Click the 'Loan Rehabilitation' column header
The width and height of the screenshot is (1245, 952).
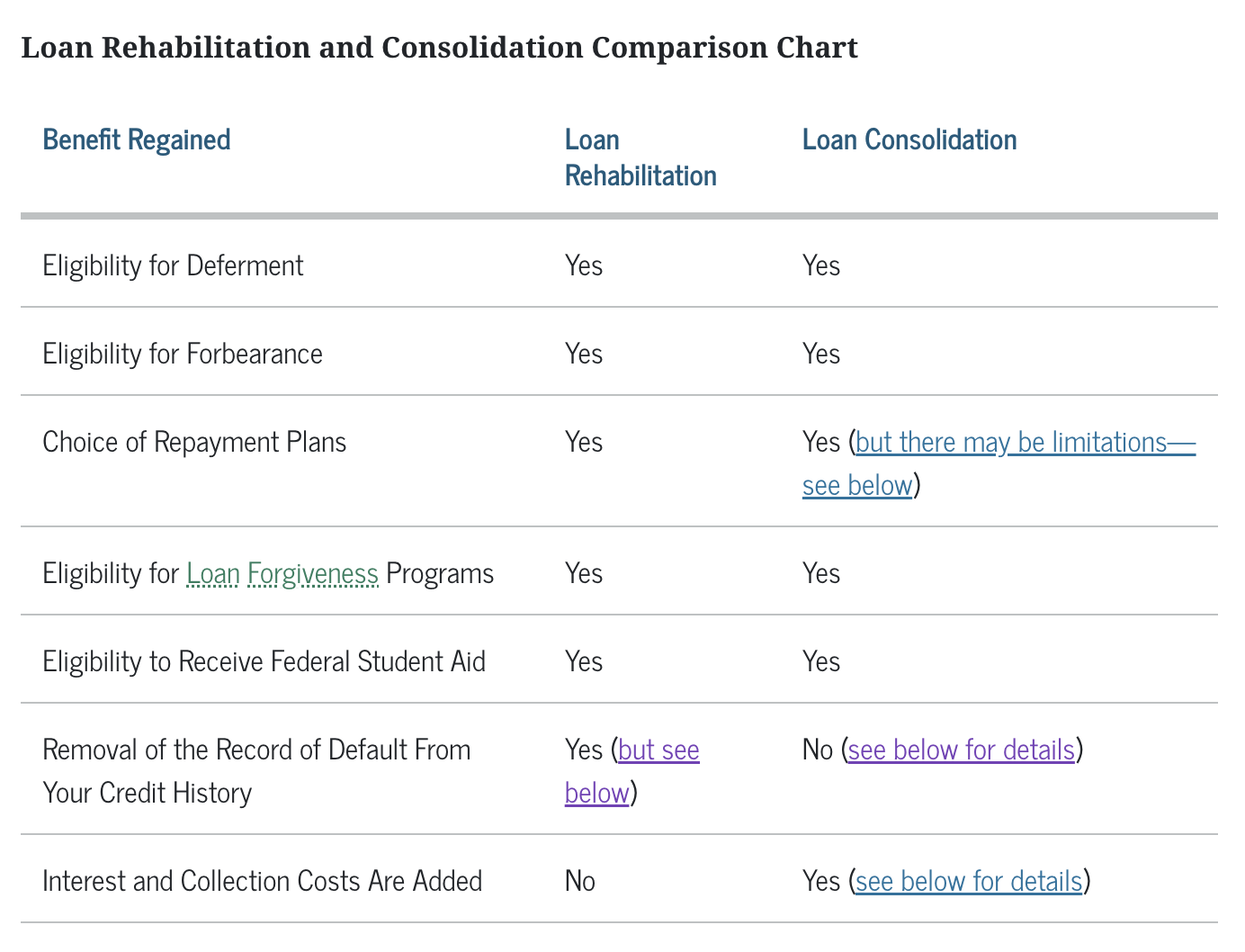click(640, 158)
